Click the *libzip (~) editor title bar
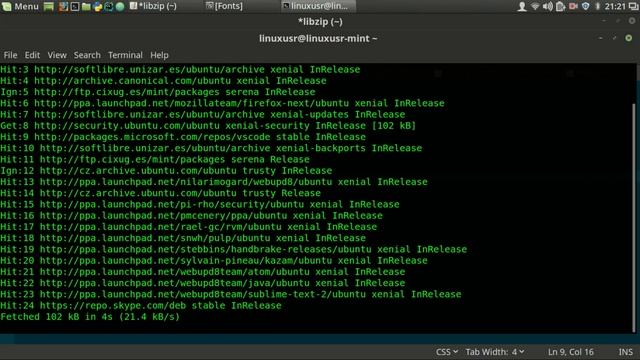640x360 pixels. pos(320,22)
